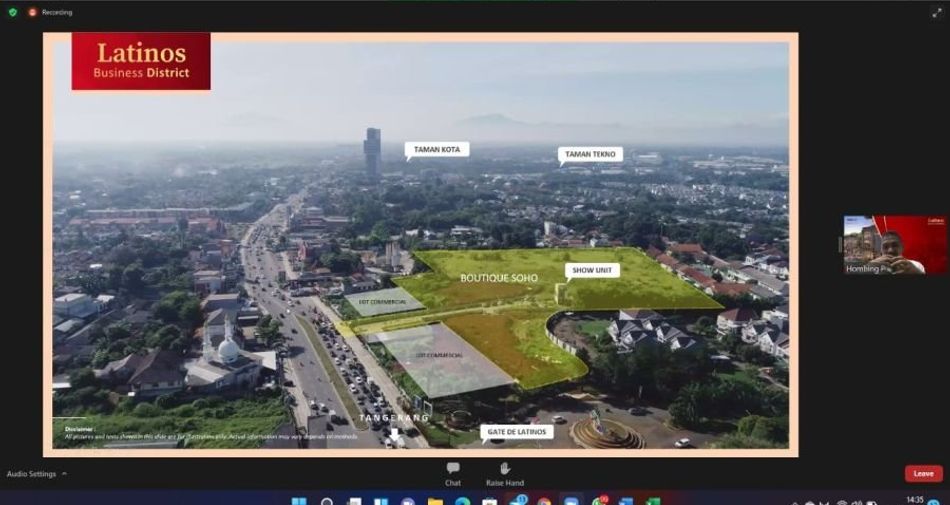Open the green encryption shield info

13,12
